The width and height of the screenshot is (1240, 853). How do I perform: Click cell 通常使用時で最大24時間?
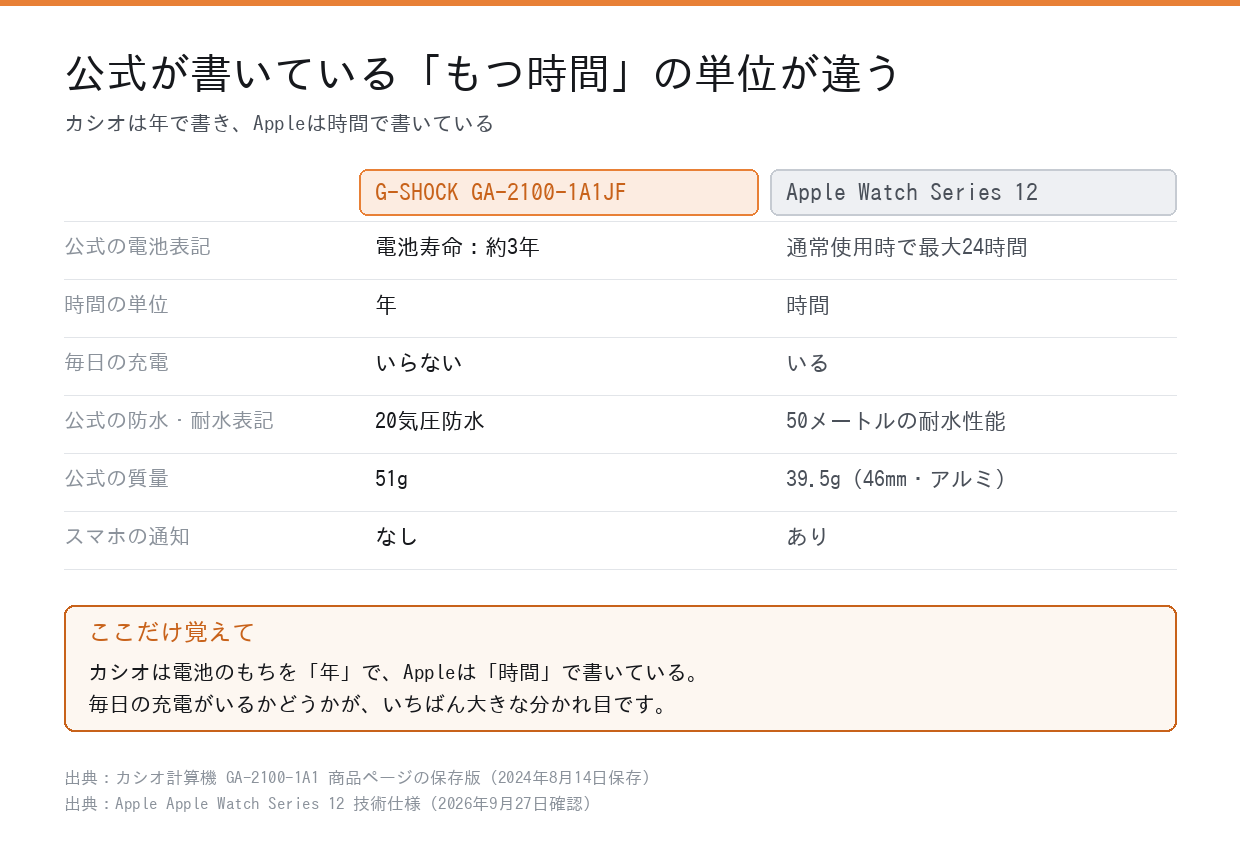point(906,247)
